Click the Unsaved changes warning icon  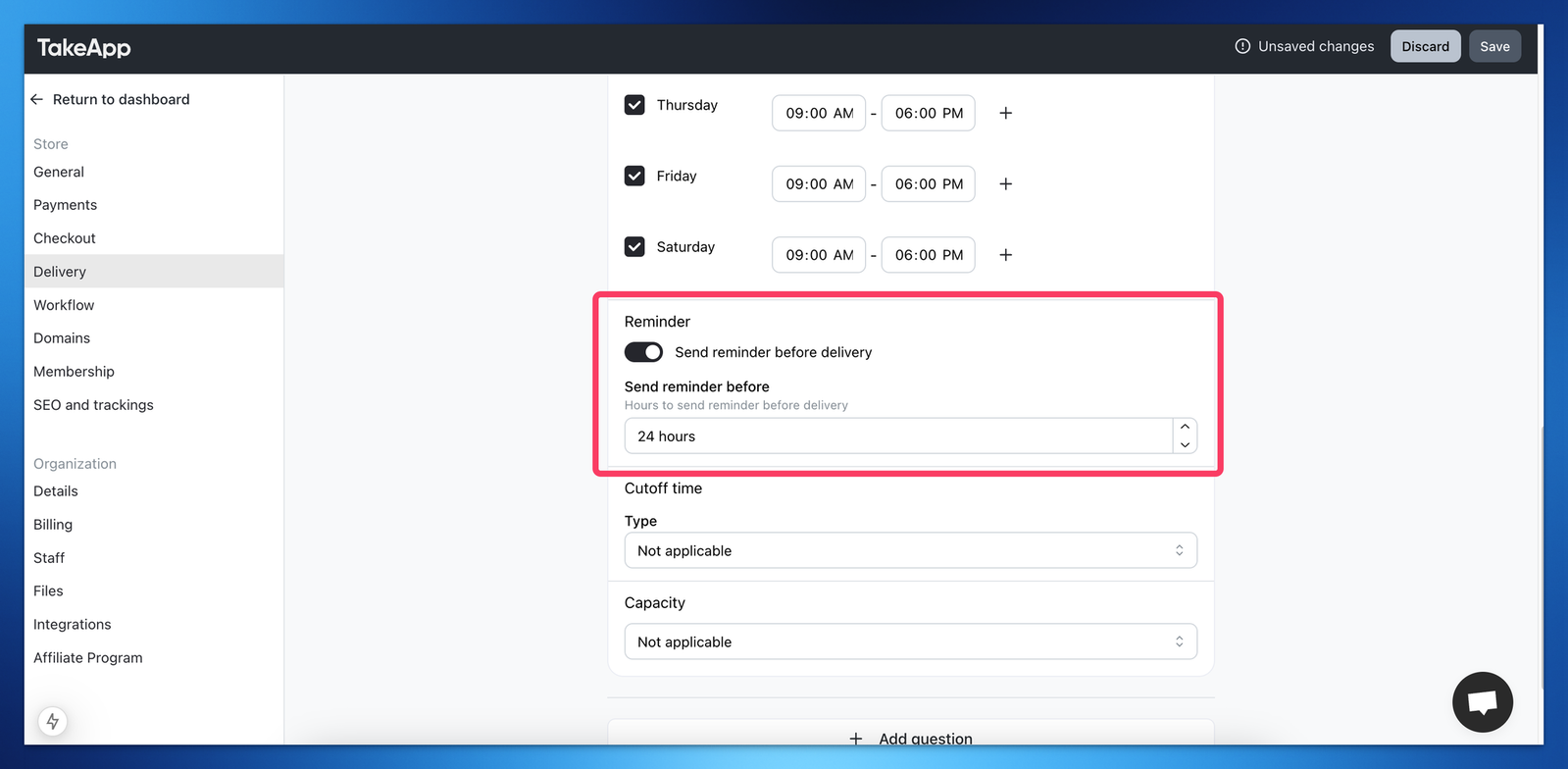click(1242, 46)
